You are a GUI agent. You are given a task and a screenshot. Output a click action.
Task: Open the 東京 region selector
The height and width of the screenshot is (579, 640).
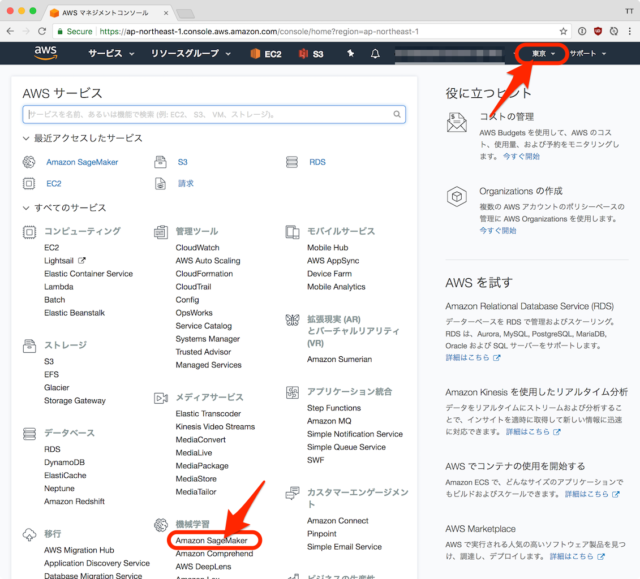[x=543, y=53]
